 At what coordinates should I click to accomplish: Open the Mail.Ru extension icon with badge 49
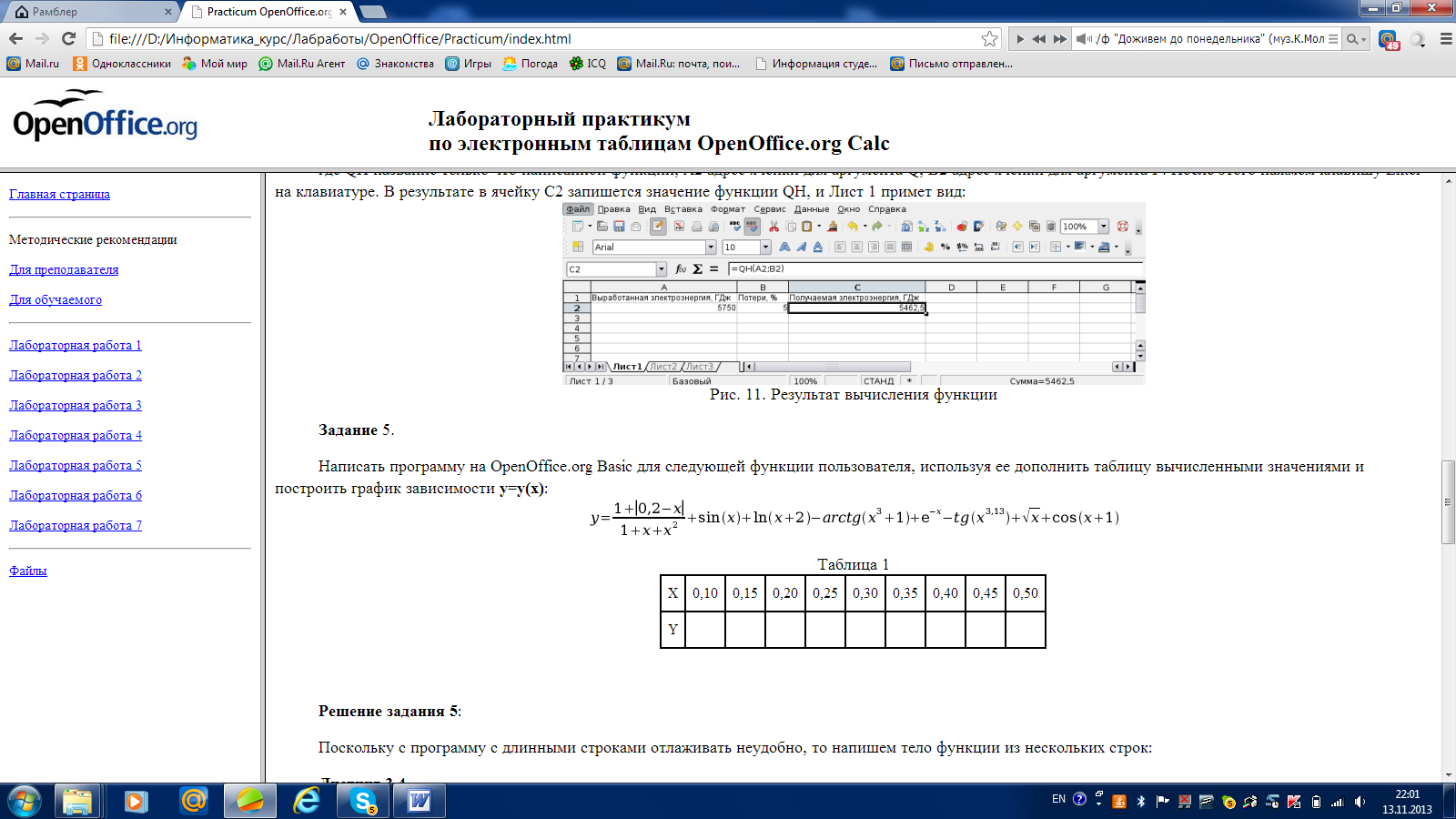click(1388, 39)
